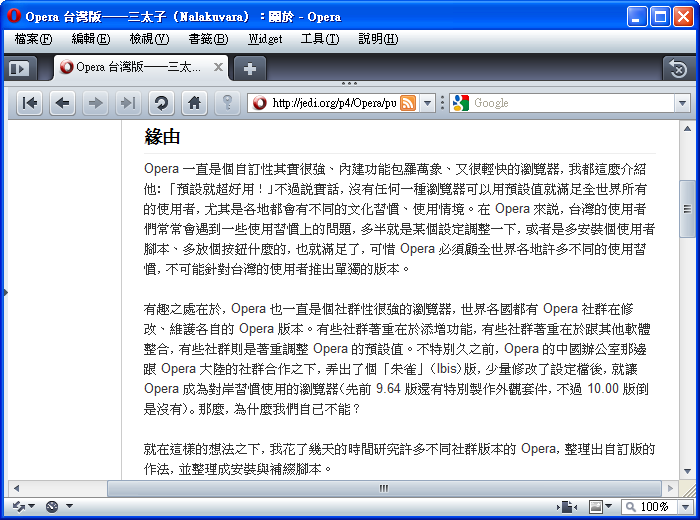Click the Fast Forward button
Viewport: 700px width, 520px height.
pos(129,103)
